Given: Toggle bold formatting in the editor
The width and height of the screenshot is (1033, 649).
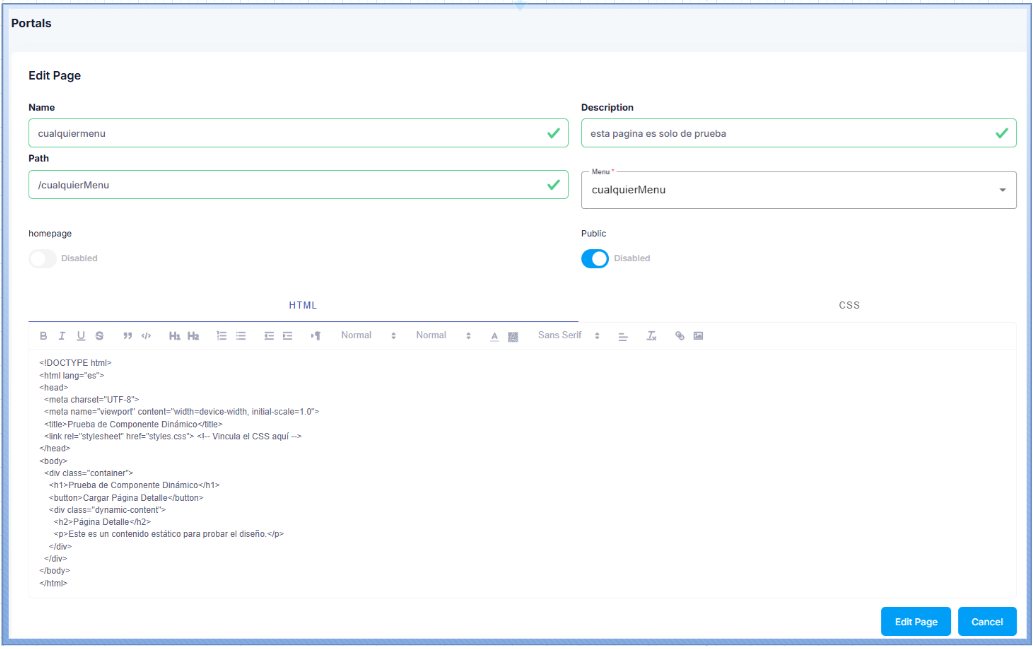Looking at the screenshot, I should (43, 336).
